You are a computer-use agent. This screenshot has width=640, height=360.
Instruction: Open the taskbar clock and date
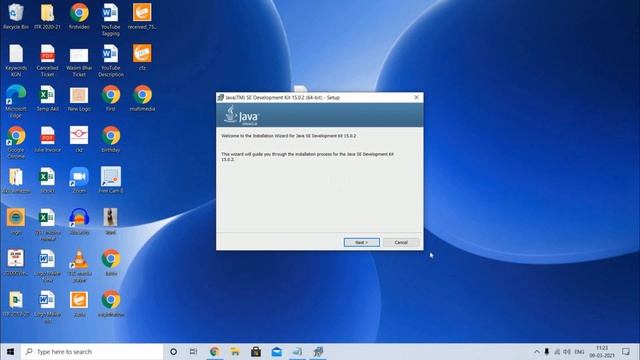(x=602, y=351)
